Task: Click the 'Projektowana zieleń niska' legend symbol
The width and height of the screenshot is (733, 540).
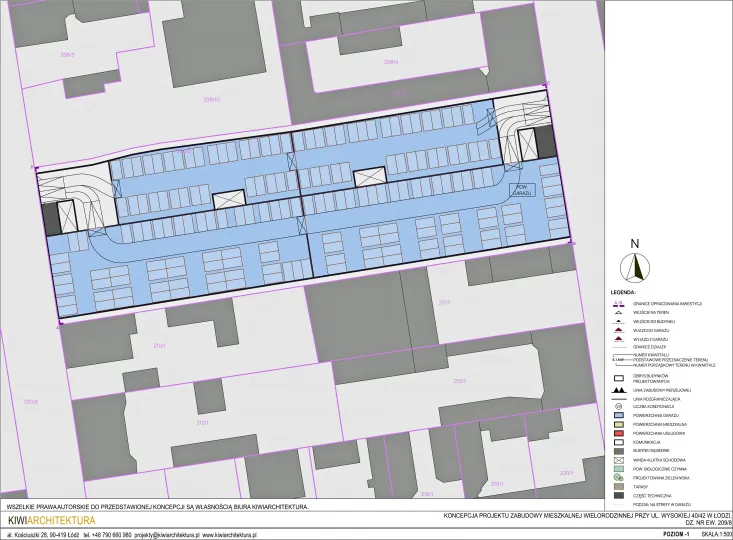Action: click(x=618, y=477)
